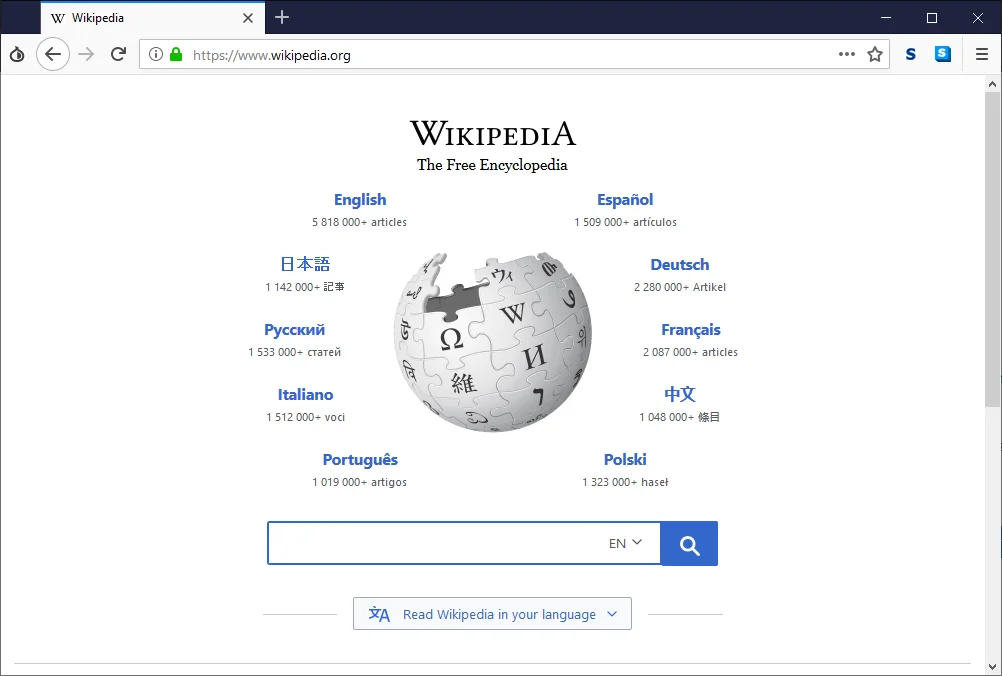
Task: Show site information via the info icon
Action: click(x=156, y=55)
